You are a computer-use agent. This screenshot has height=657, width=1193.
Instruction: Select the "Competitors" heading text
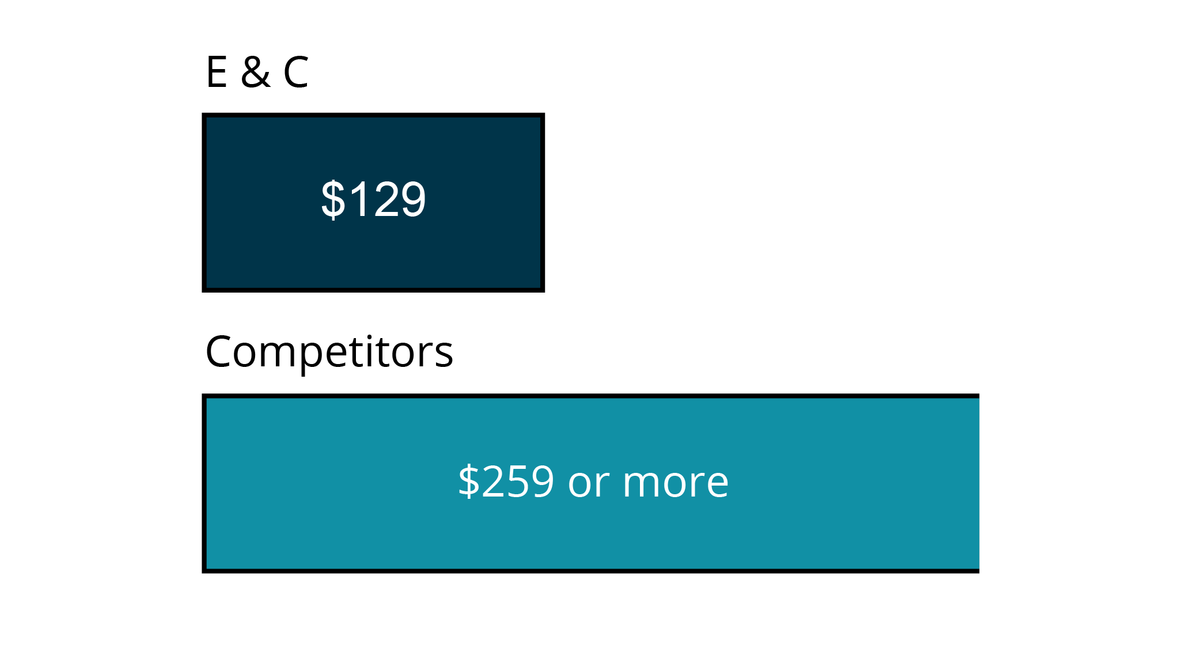point(329,352)
